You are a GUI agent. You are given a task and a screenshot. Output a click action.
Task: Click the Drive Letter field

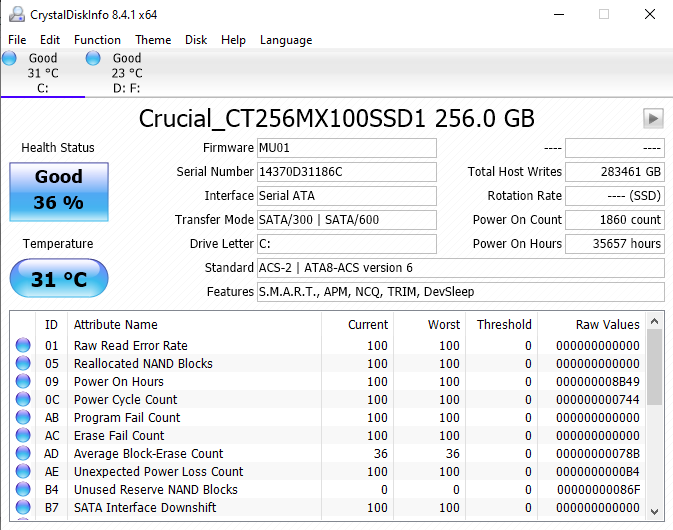tap(347, 244)
